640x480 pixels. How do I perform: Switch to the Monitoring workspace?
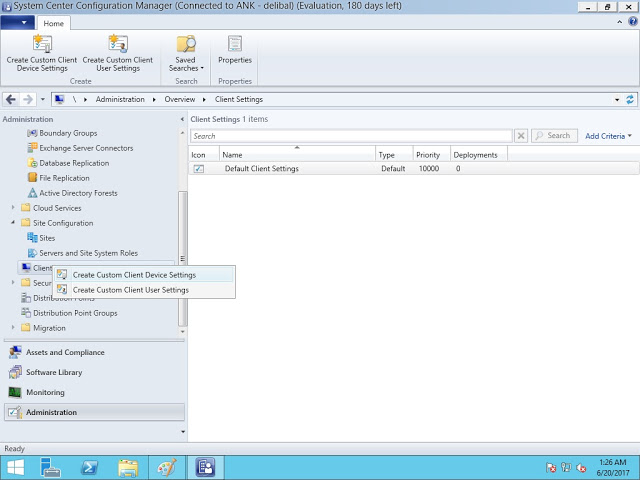(x=45, y=392)
